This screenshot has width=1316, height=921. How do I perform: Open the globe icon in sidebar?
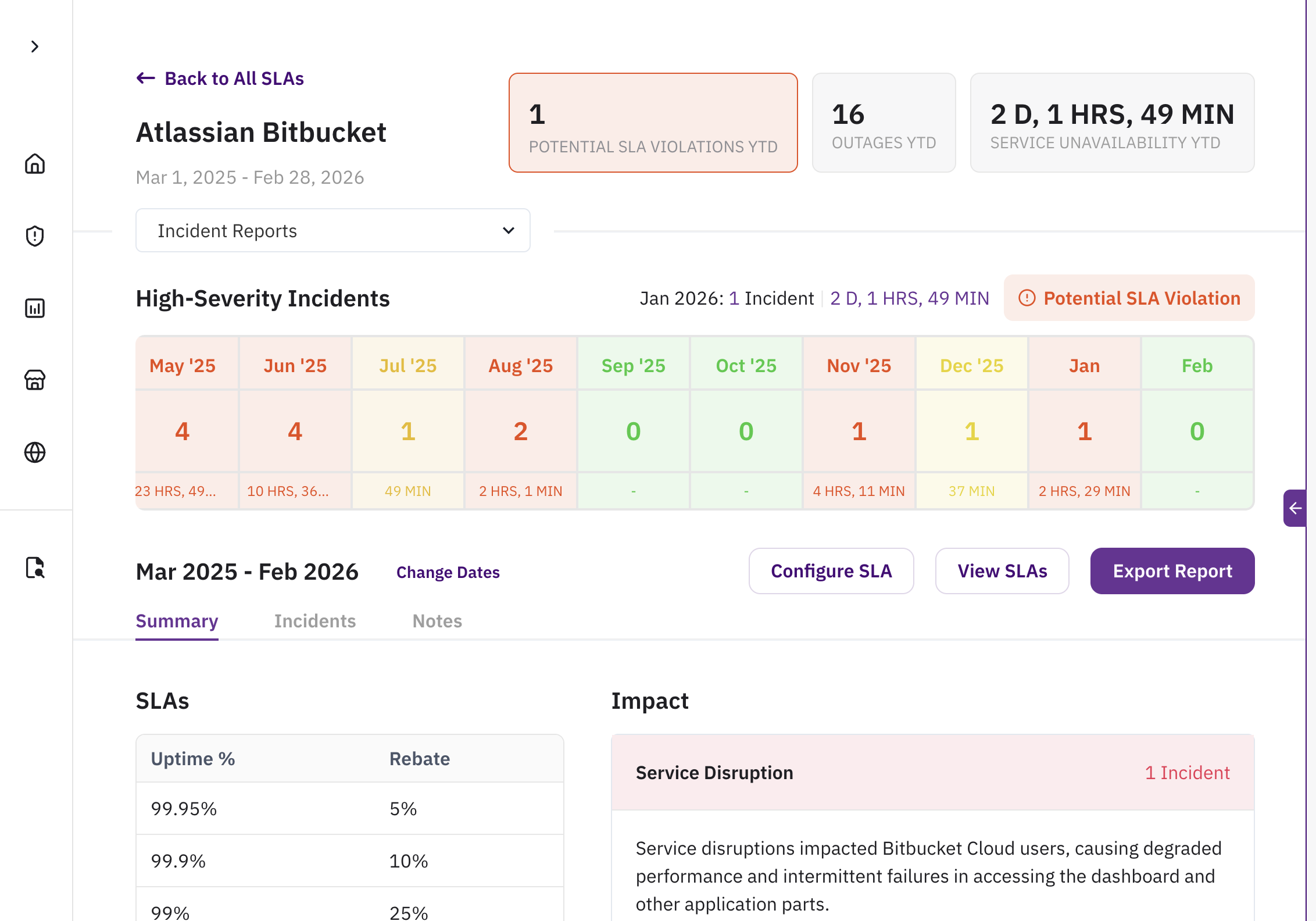pyautogui.click(x=35, y=452)
